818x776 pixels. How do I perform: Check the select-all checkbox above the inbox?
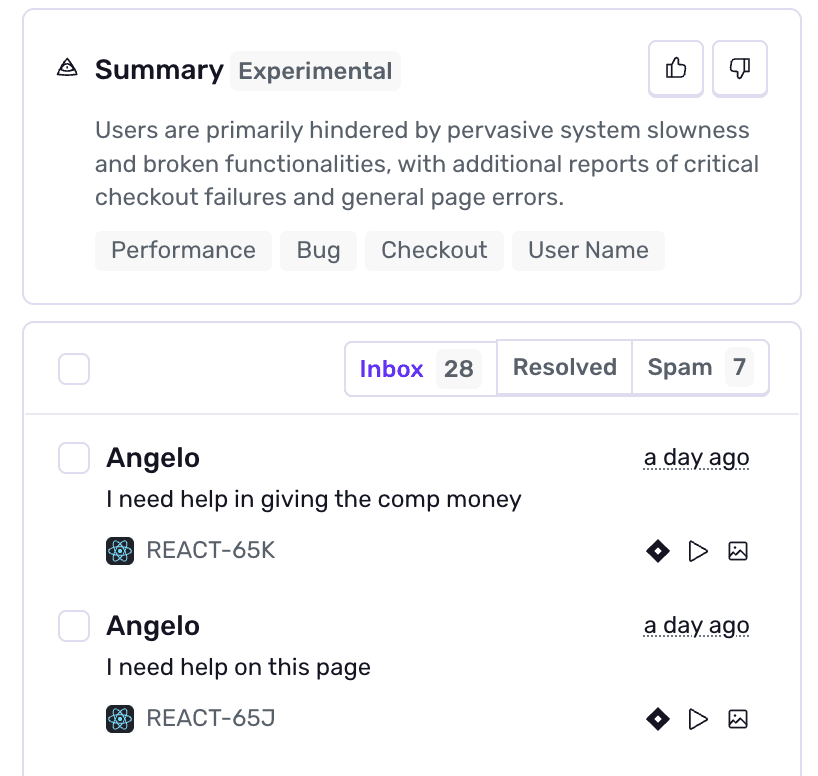point(73,369)
